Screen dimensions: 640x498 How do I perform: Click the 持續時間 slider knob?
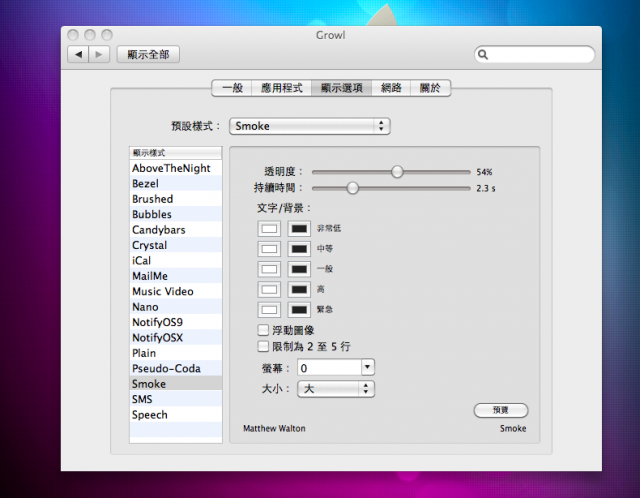(353, 188)
